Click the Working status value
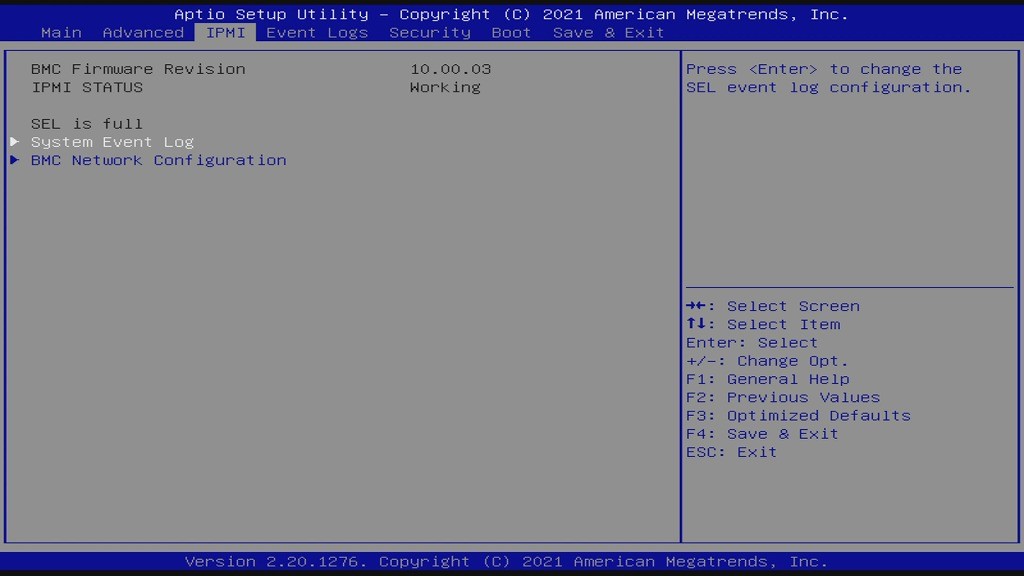Image resolution: width=1024 pixels, height=576 pixels. click(x=445, y=87)
